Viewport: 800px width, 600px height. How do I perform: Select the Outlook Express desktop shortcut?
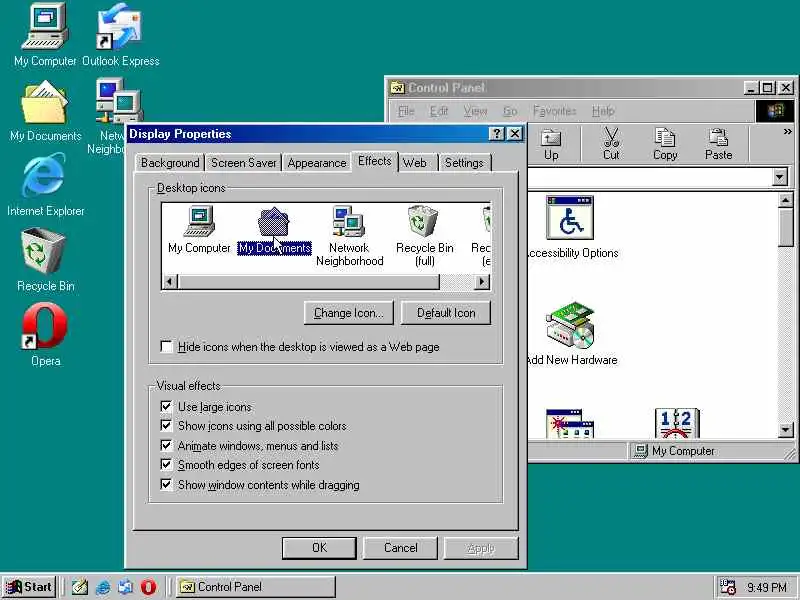click(120, 35)
